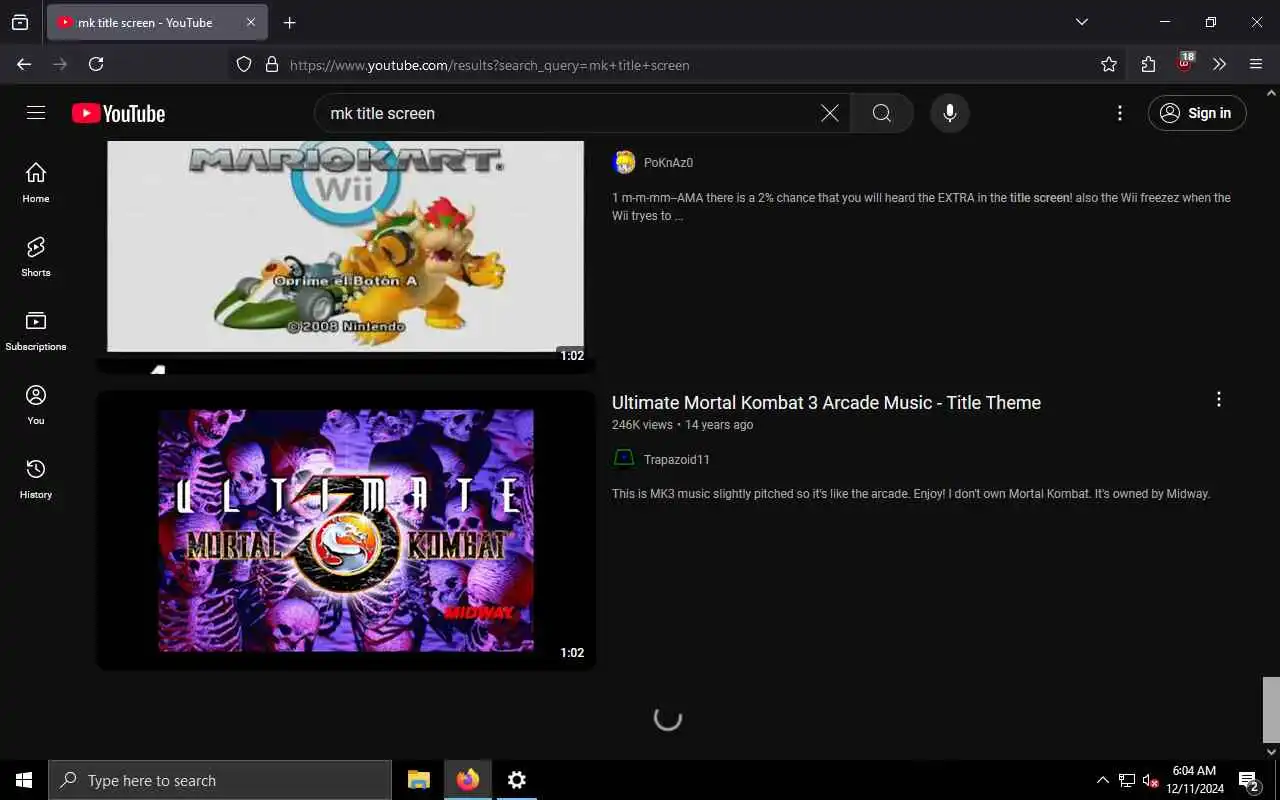
Task: Open Windows Settings gear in the taskbar
Action: coord(517,780)
